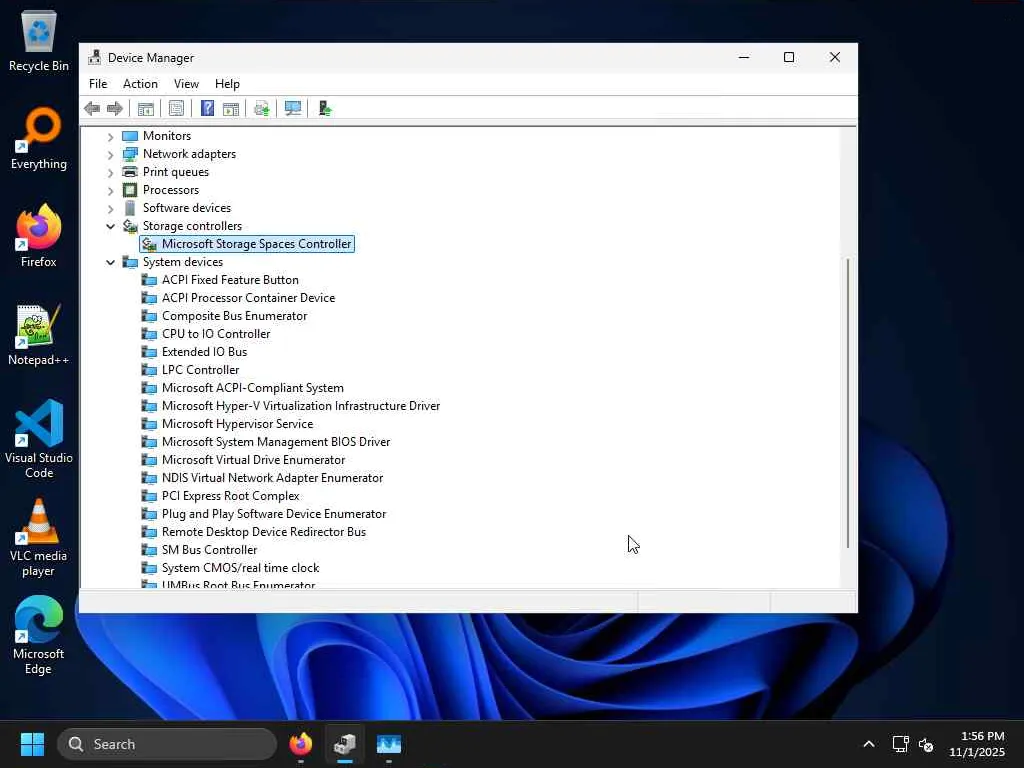Collapse the Storage controllers category

point(110,226)
